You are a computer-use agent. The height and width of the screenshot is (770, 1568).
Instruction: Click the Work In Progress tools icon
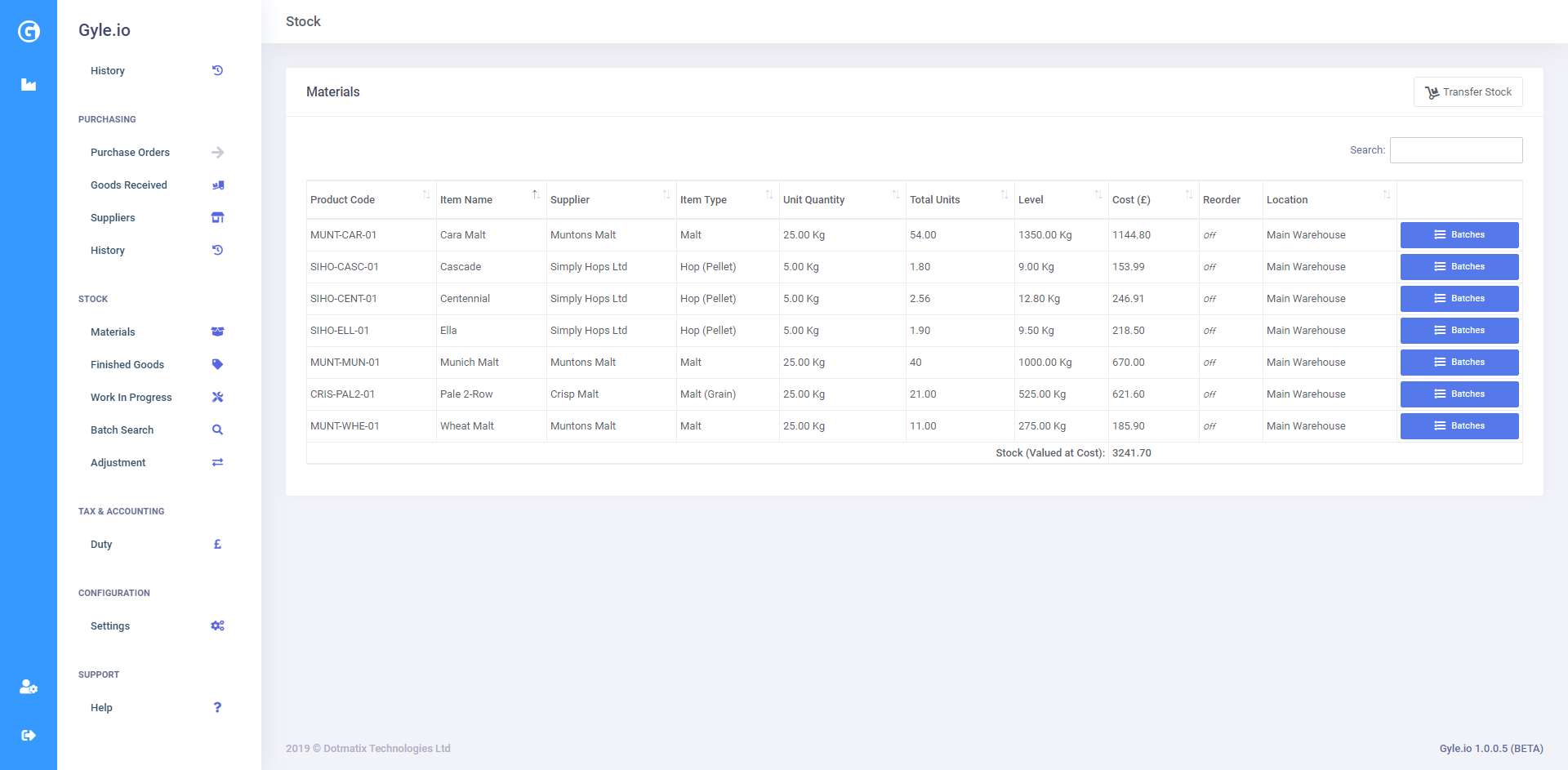217,398
